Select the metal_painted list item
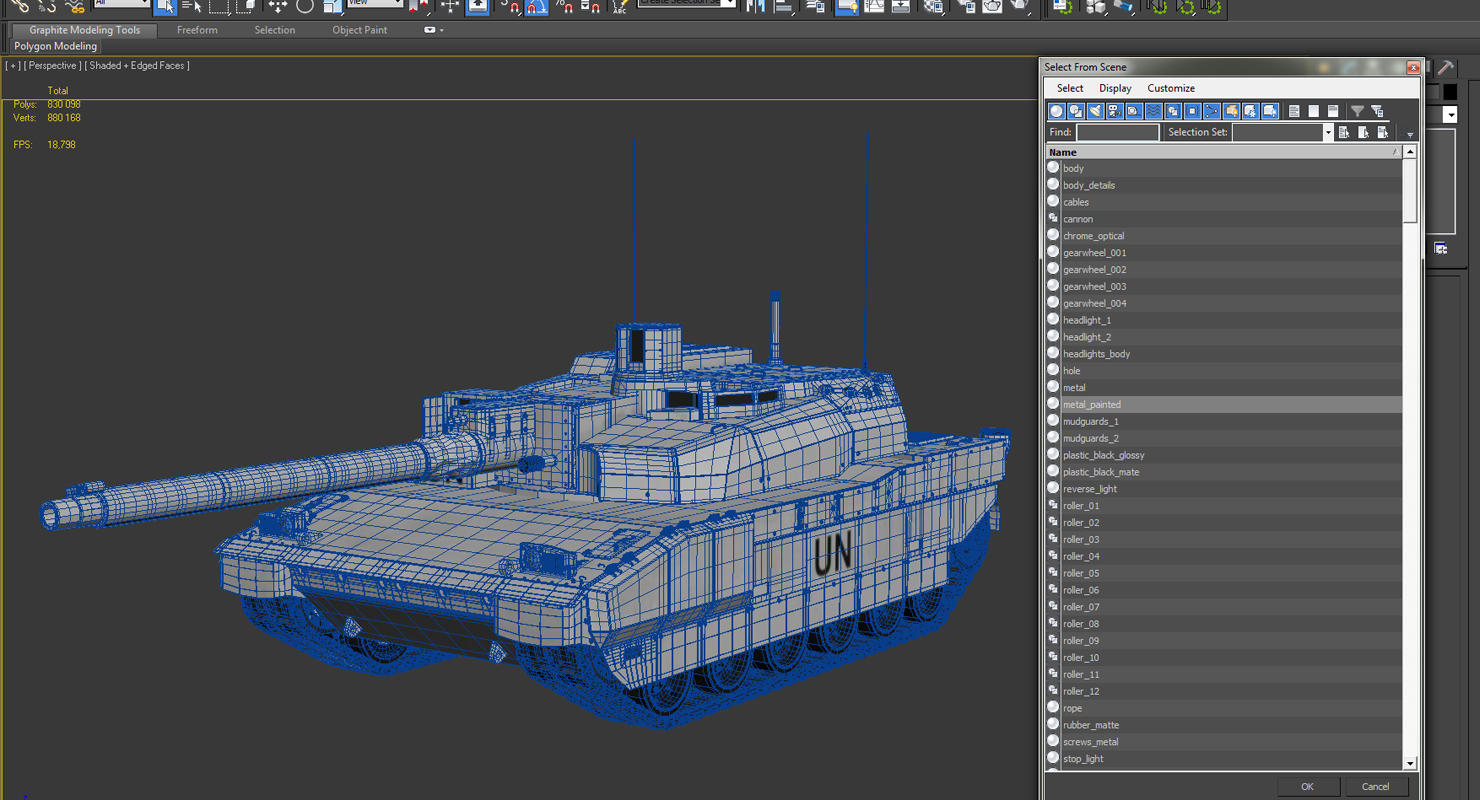The width and height of the screenshot is (1480, 800). [x=1223, y=405]
